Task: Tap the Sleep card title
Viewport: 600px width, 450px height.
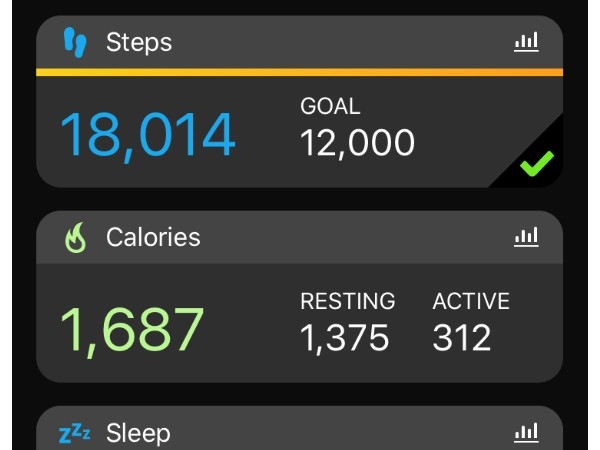Action: [x=138, y=433]
